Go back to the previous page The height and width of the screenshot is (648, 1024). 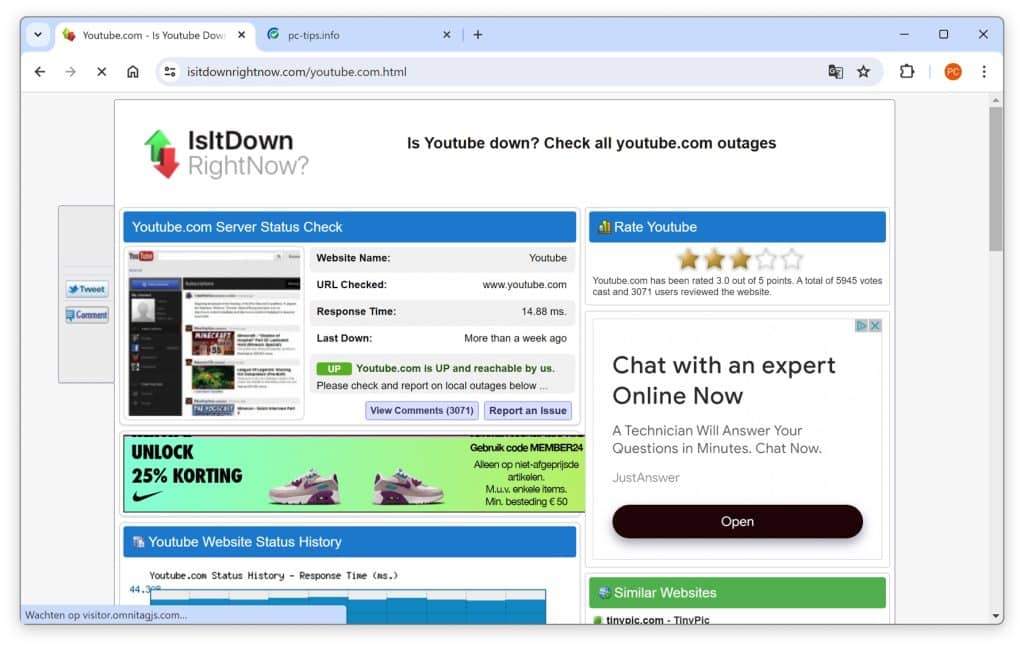(40, 72)
